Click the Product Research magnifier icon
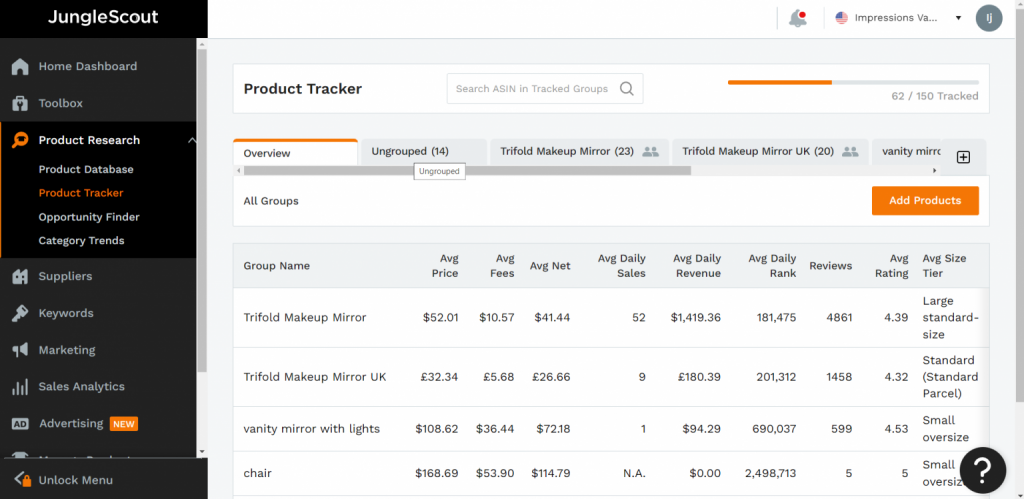 tap(20, 140)
